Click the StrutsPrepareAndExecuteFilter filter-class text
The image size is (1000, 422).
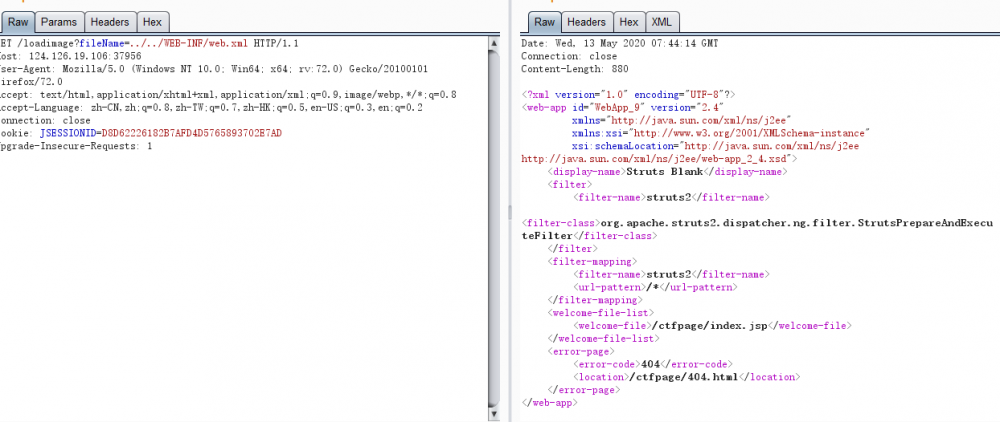point(756,229)
